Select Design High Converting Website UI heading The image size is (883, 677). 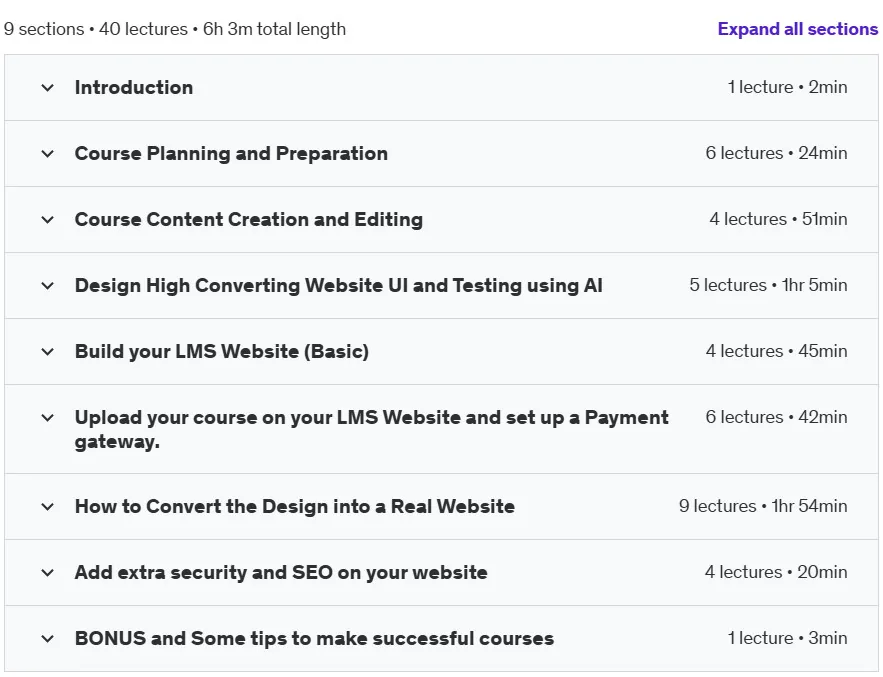[338, 285]
